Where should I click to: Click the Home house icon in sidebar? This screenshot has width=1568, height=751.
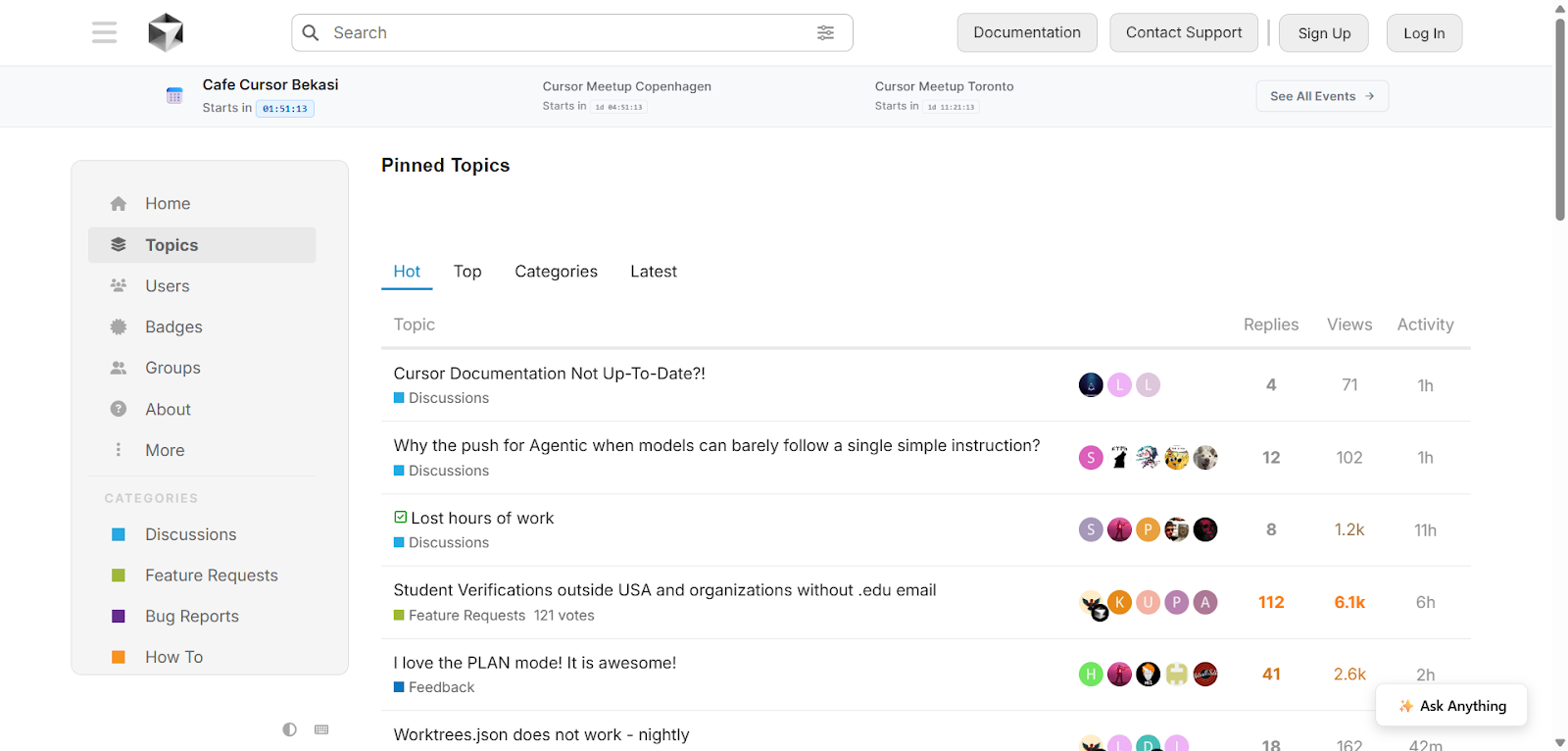119,204
